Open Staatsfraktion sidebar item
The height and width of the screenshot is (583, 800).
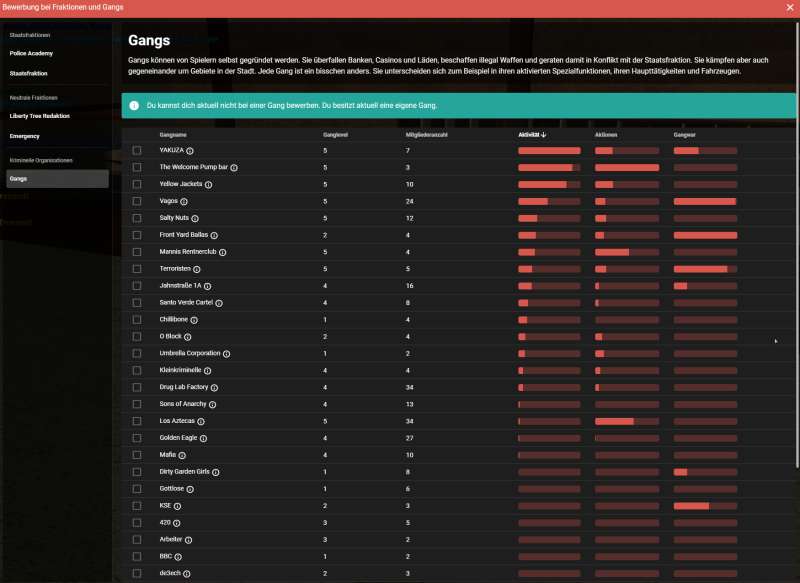28,74
